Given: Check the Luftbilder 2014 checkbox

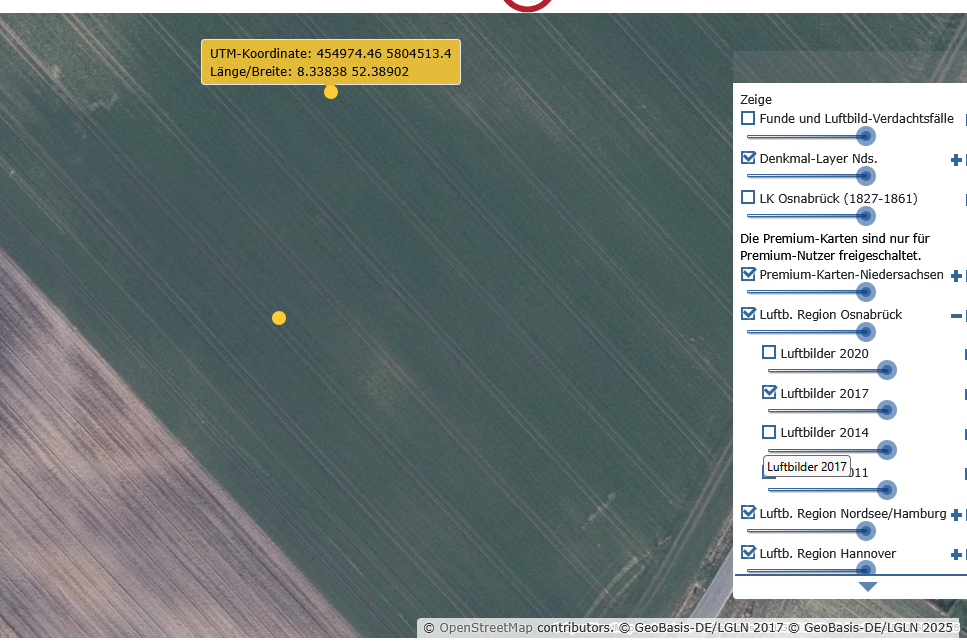Looking at the screenshot, I should (769, 432).
